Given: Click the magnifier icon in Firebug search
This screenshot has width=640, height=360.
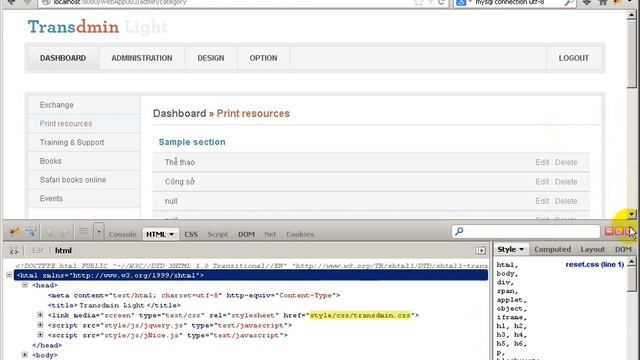Looking at the screenshot, I should click(459, 231).
